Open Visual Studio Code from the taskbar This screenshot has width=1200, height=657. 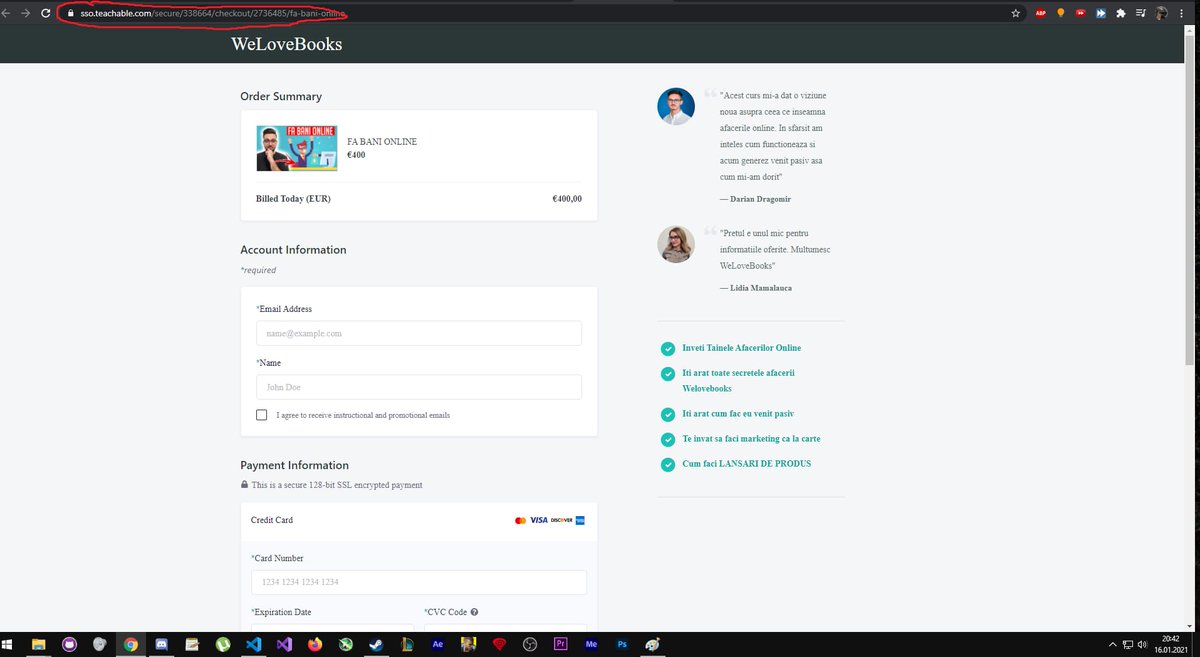click(x=253, y=645)
